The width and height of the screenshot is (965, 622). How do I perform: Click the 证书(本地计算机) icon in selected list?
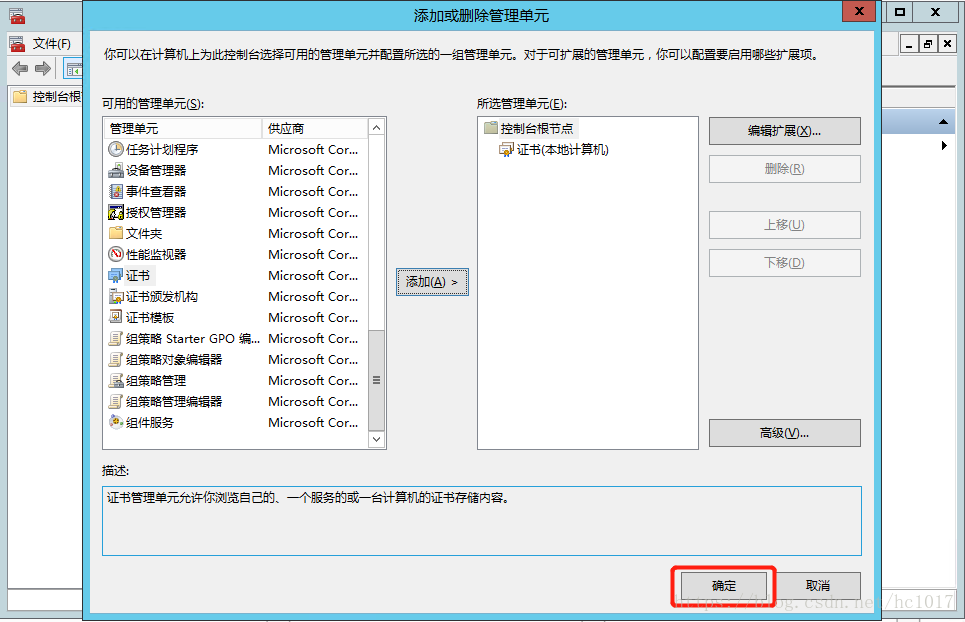pos(506,150)
